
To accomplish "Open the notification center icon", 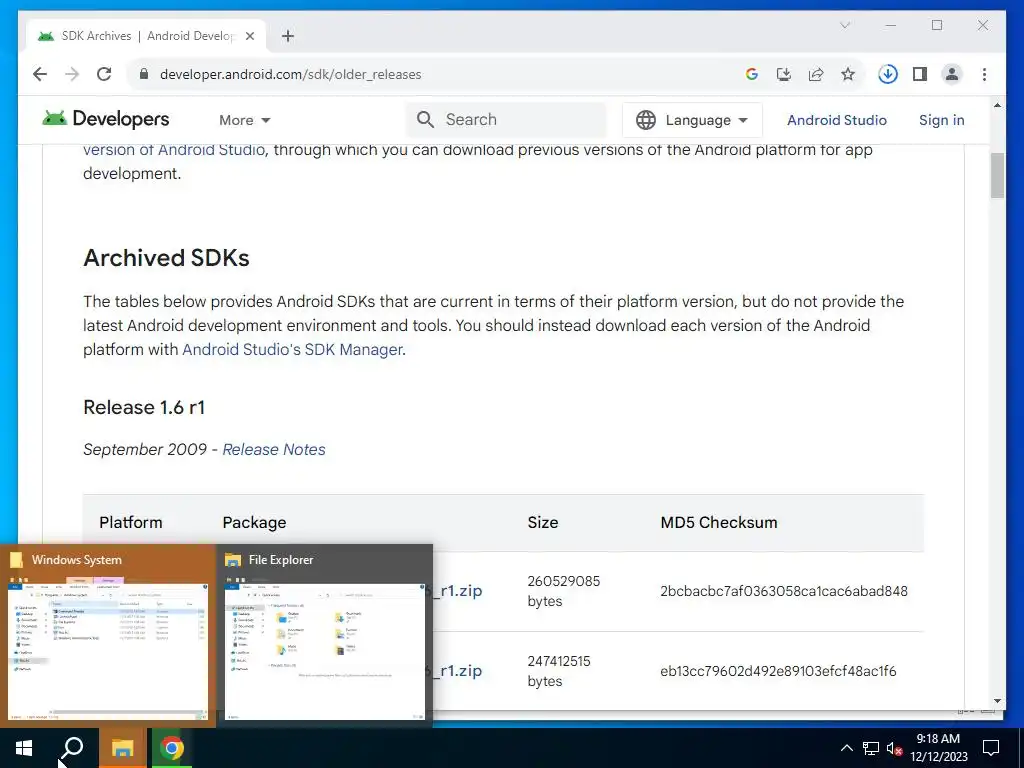I will [991, 748].
